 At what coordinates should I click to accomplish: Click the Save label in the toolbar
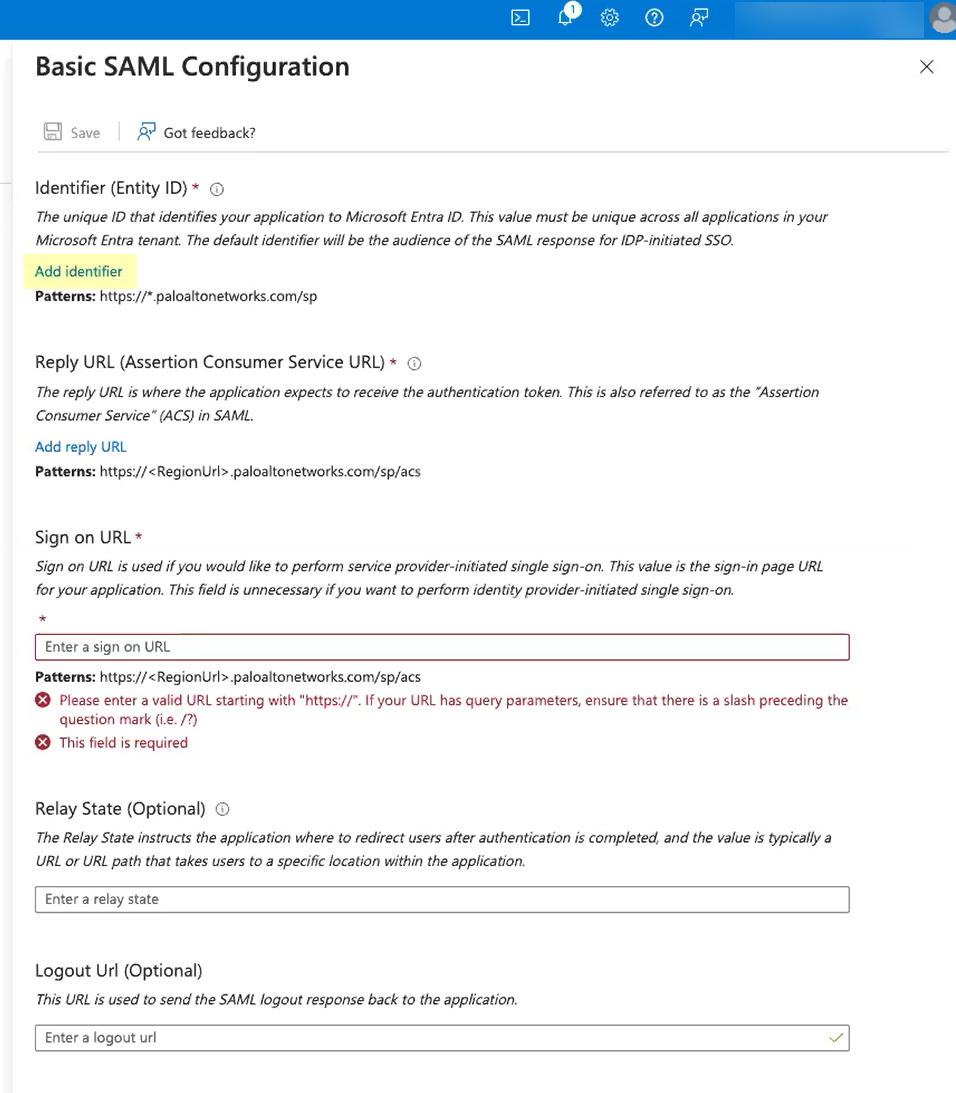tap(85, 132)
